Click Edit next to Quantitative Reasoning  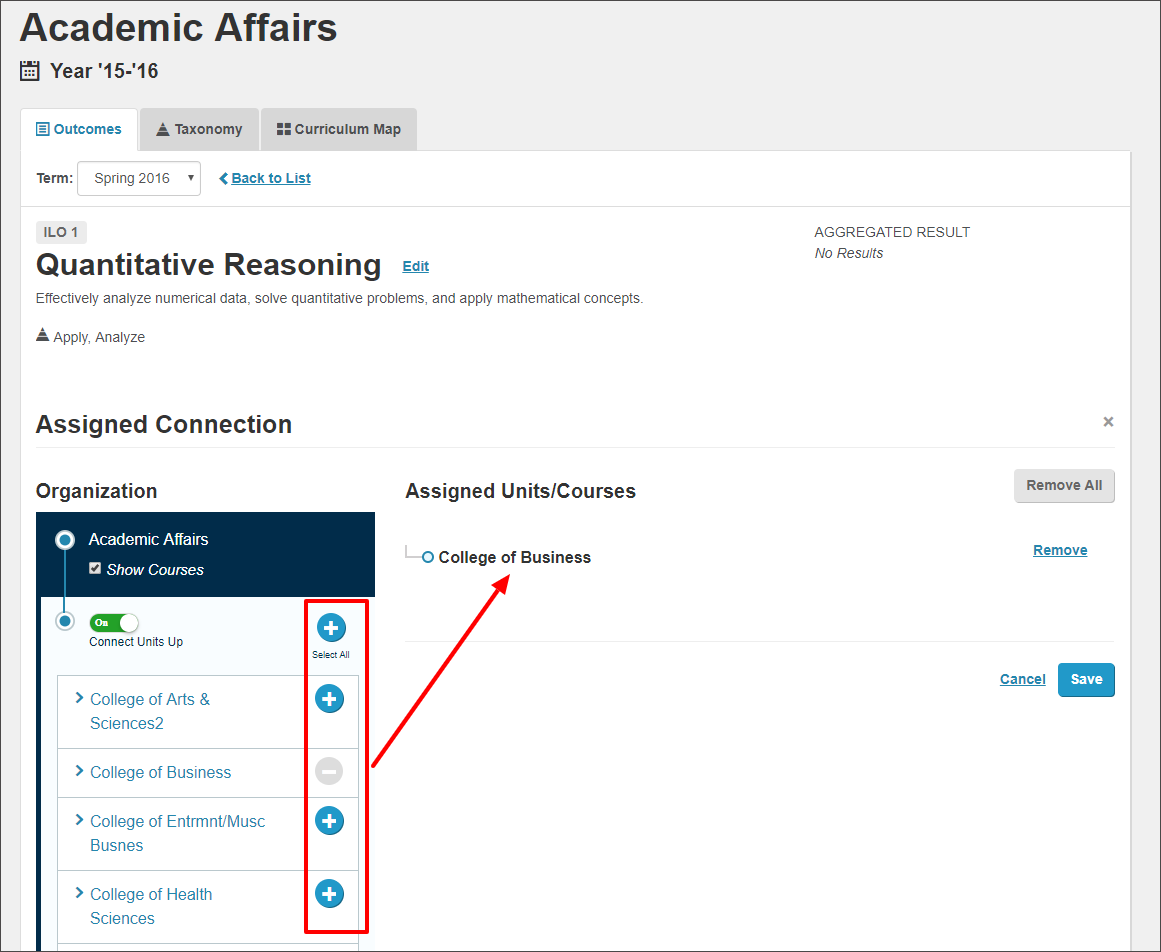(x=415, y=267)
